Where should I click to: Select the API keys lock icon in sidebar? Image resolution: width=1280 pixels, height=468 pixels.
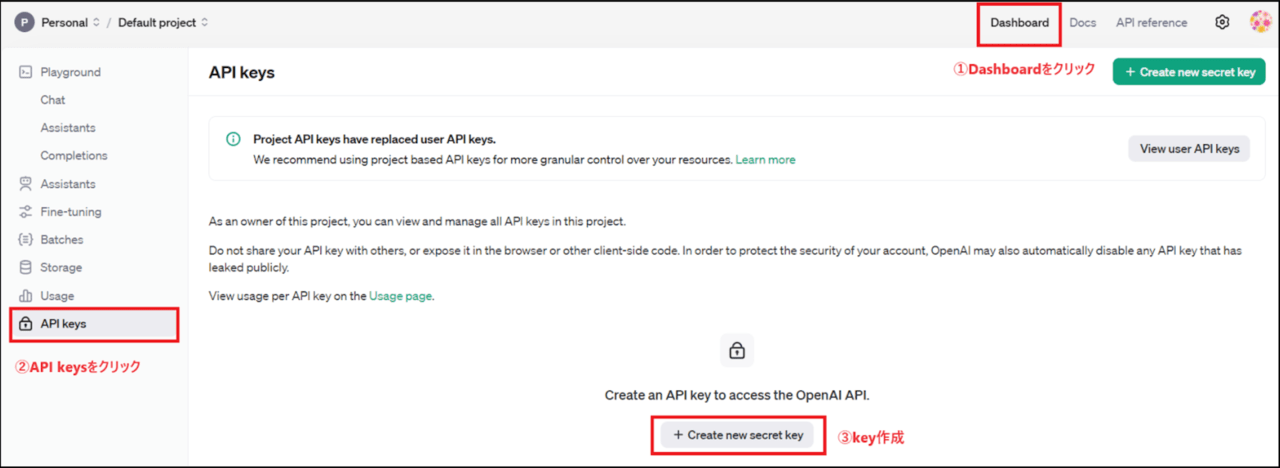(26, 324)
